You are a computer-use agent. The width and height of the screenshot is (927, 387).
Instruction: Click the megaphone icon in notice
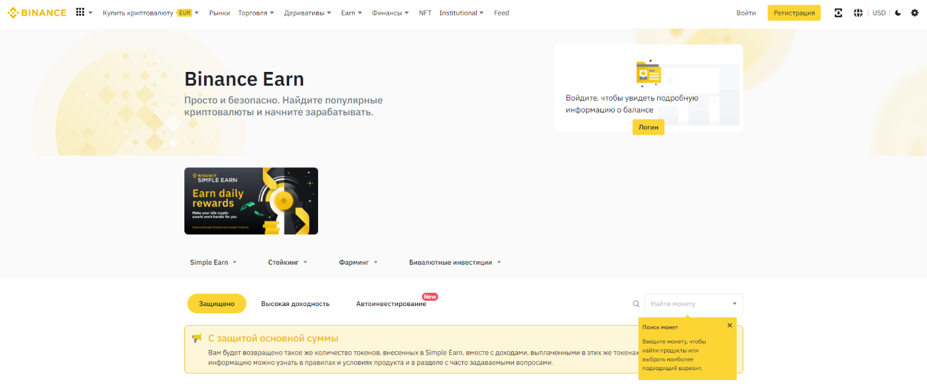(x=197, y=339)
